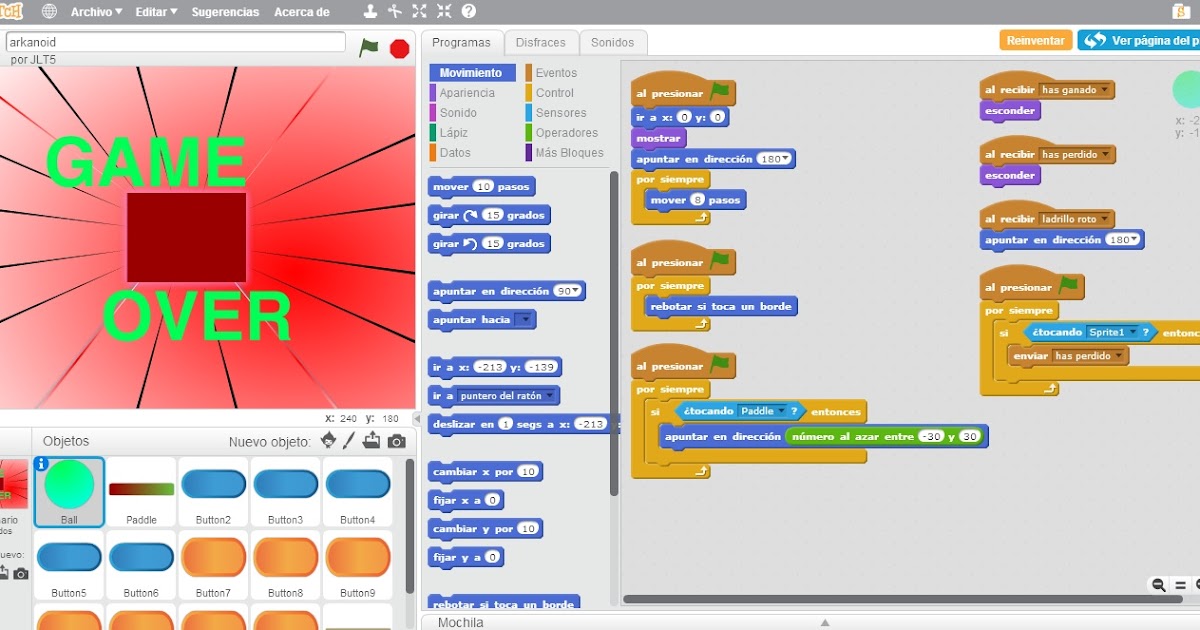Image resolution: width=1200 pixels, height=630 pixels.
Task: Upload a sprite from a file
Action: [x=372, y=440]
